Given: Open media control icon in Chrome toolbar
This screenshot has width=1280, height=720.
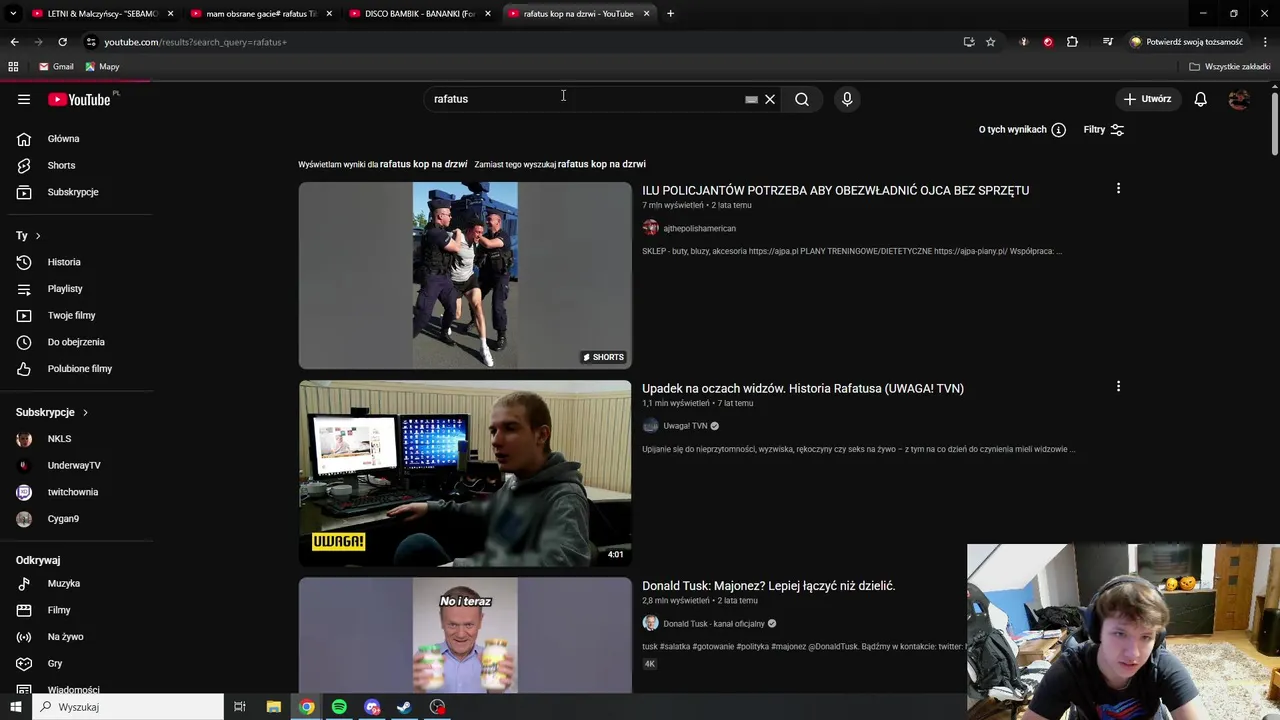Looking at the screenshot, I should [1107, 42].
